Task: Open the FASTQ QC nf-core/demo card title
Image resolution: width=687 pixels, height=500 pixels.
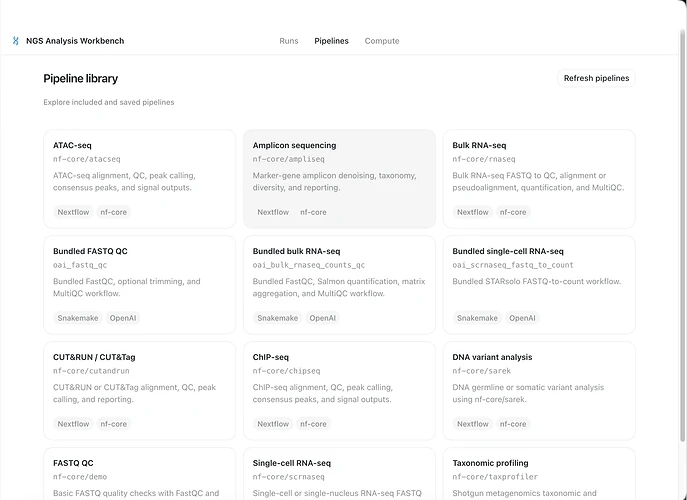Action: point(73,463)
